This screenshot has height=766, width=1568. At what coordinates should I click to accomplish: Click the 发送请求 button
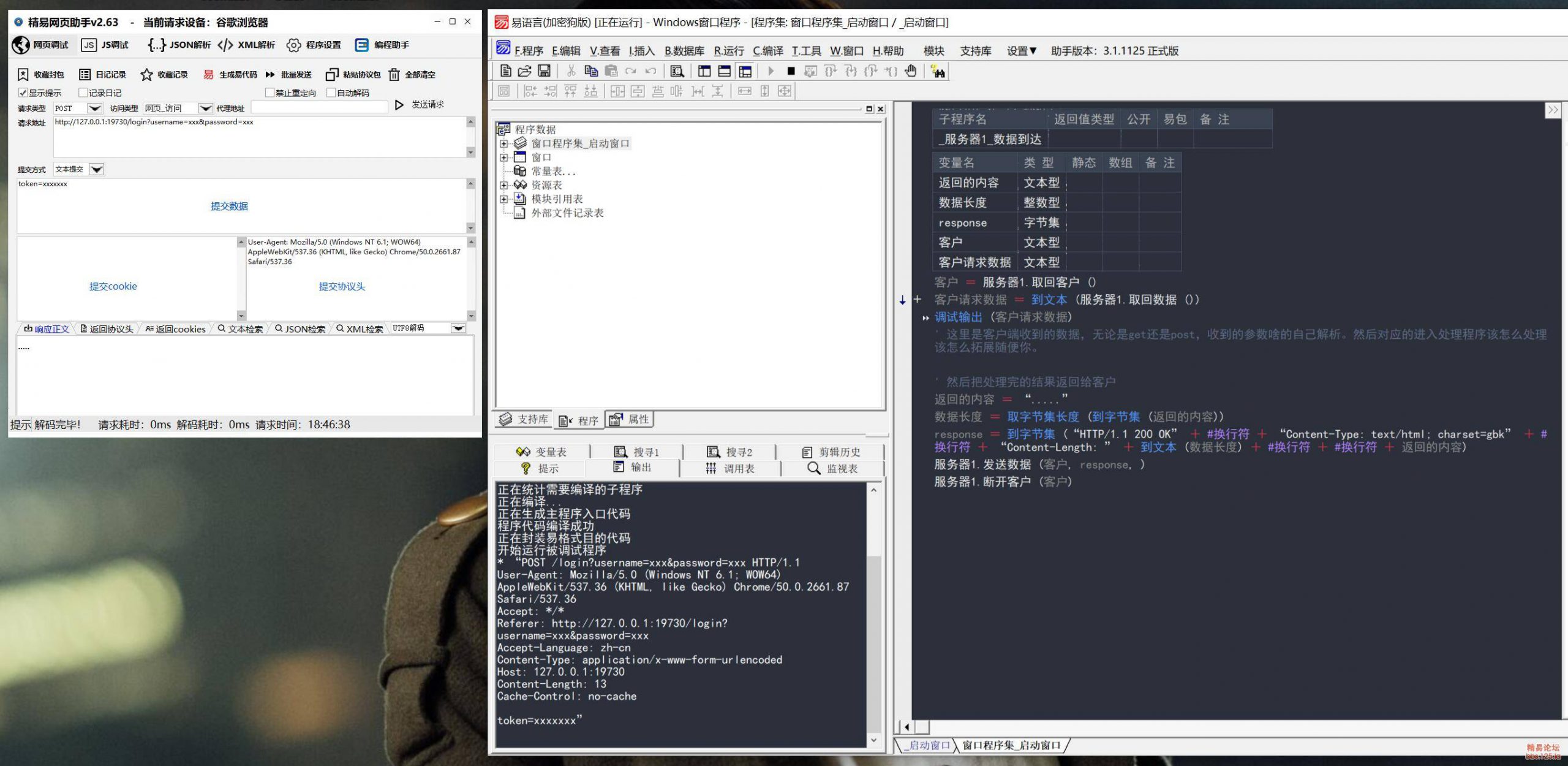(420, 105)
